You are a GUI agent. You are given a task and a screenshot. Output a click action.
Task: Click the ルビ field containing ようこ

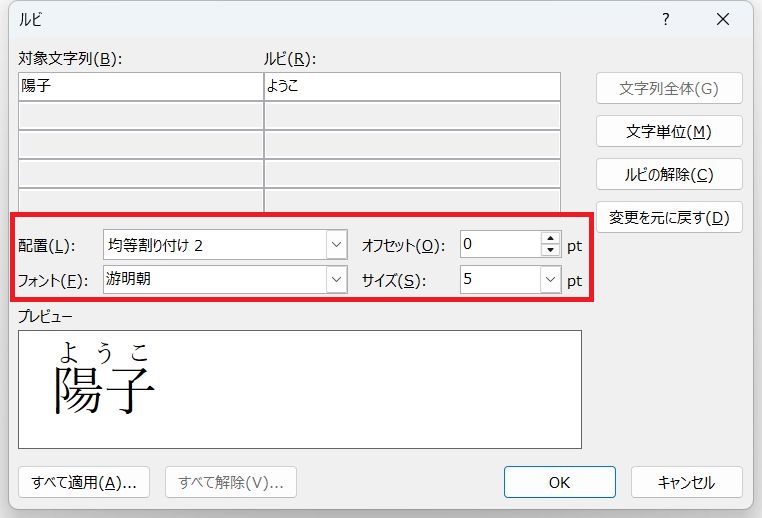click(412, 86)
